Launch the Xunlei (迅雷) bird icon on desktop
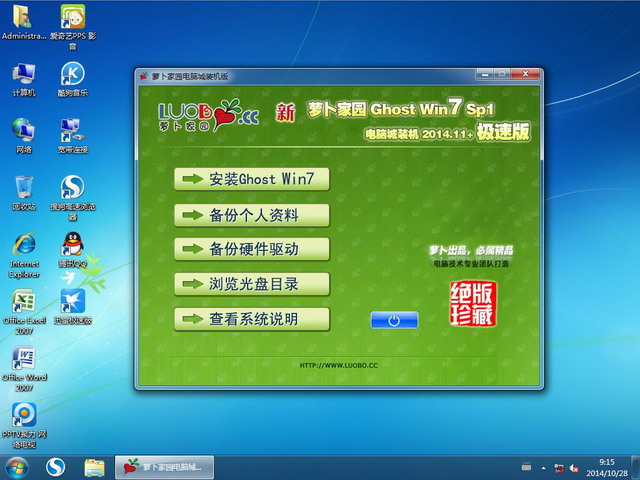This screenshot has width=640, height=480. click(x=72, y=307)
